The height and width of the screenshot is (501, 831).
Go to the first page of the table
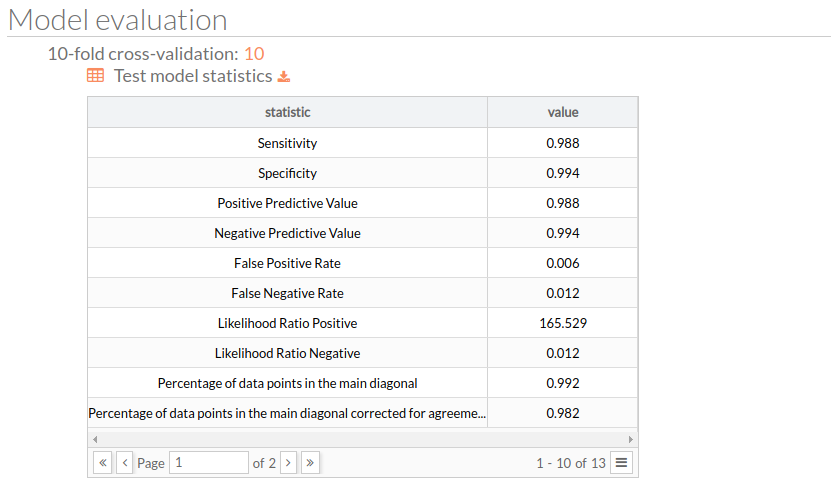pos(102,463)
